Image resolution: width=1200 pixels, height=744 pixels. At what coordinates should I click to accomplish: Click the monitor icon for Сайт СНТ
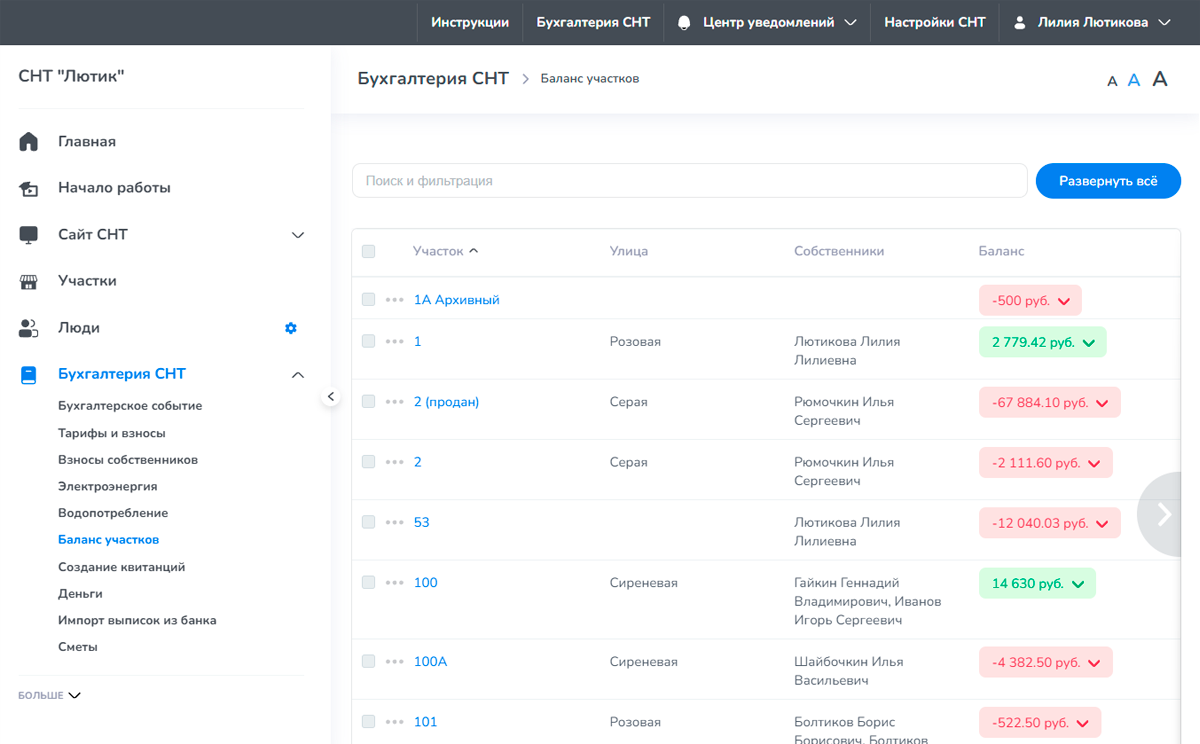pos(29,235)
